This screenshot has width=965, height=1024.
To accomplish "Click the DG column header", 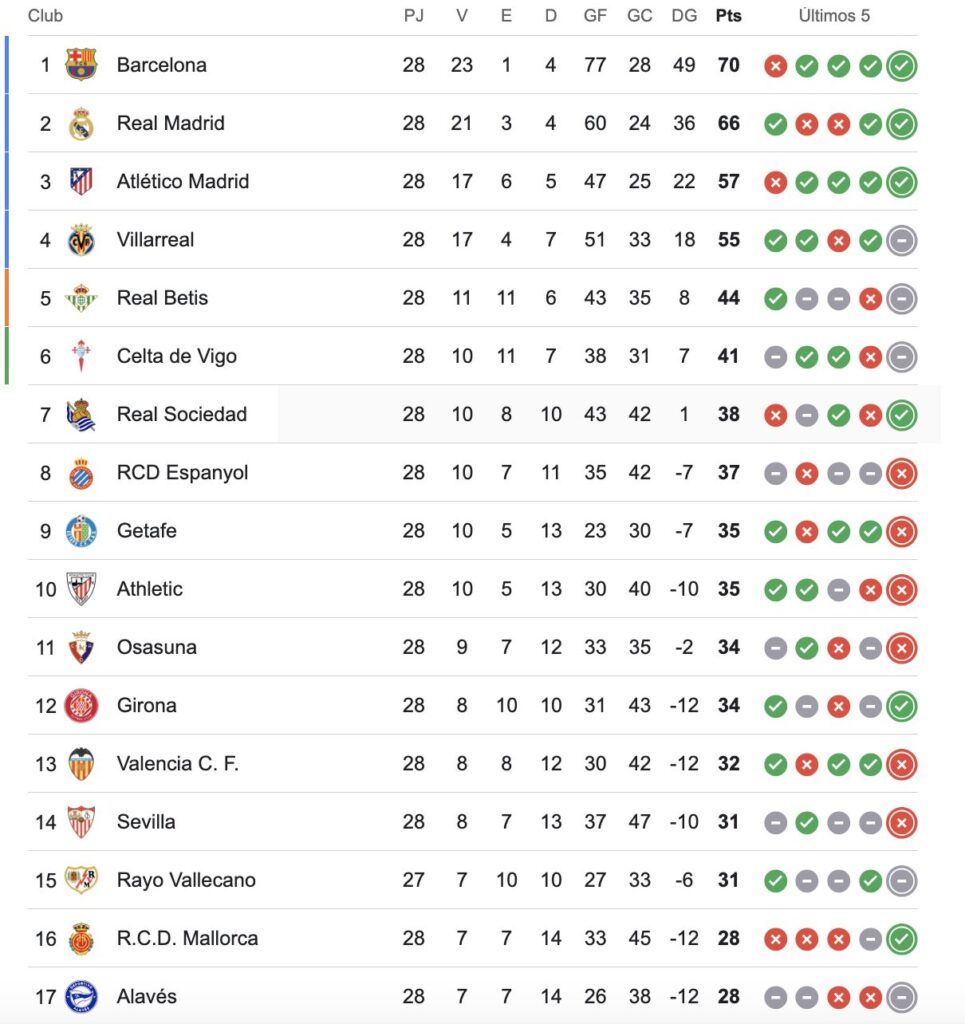I will (684, 16).
